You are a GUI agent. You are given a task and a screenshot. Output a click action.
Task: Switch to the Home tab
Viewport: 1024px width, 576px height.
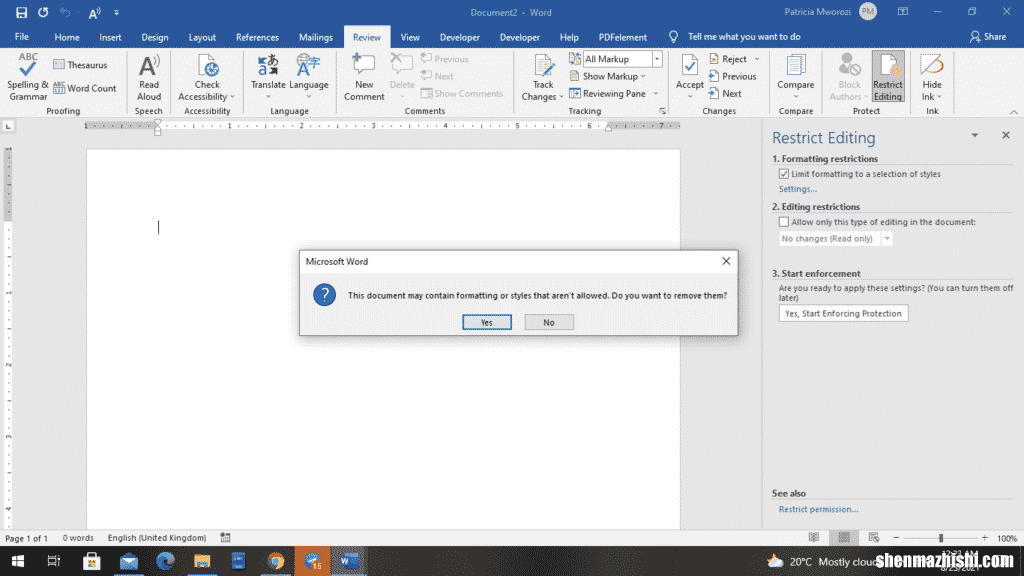click(x=67, y=37)
